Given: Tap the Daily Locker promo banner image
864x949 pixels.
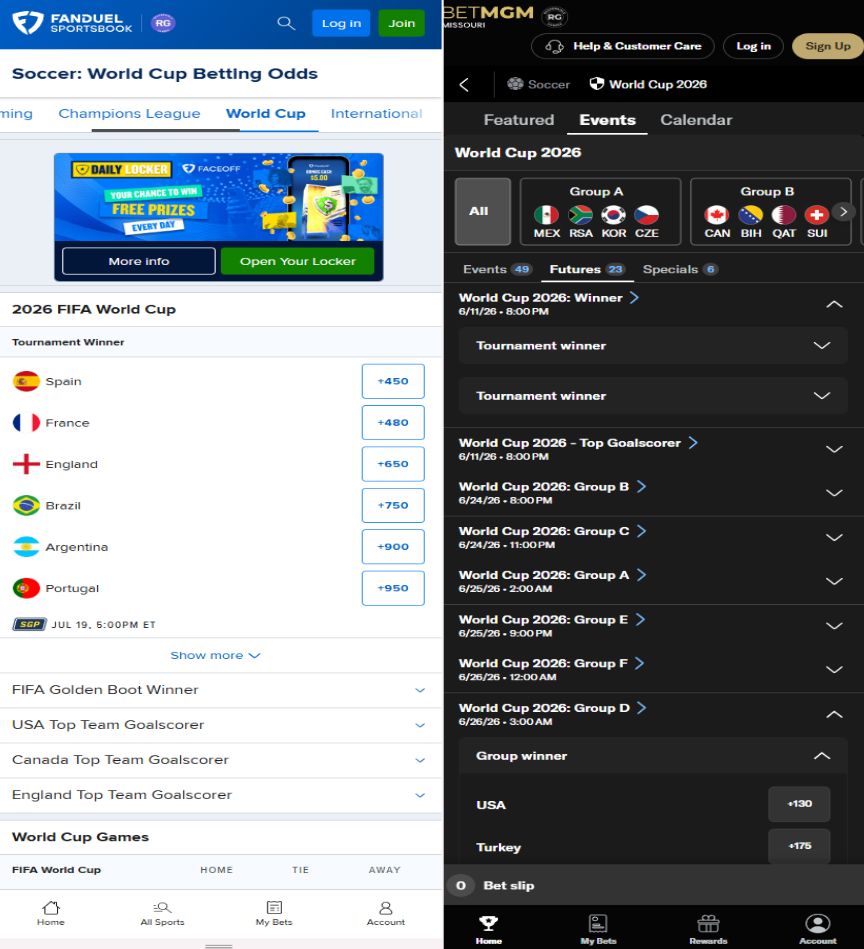Looking at the screenshot, I should (x=218, y=198).
